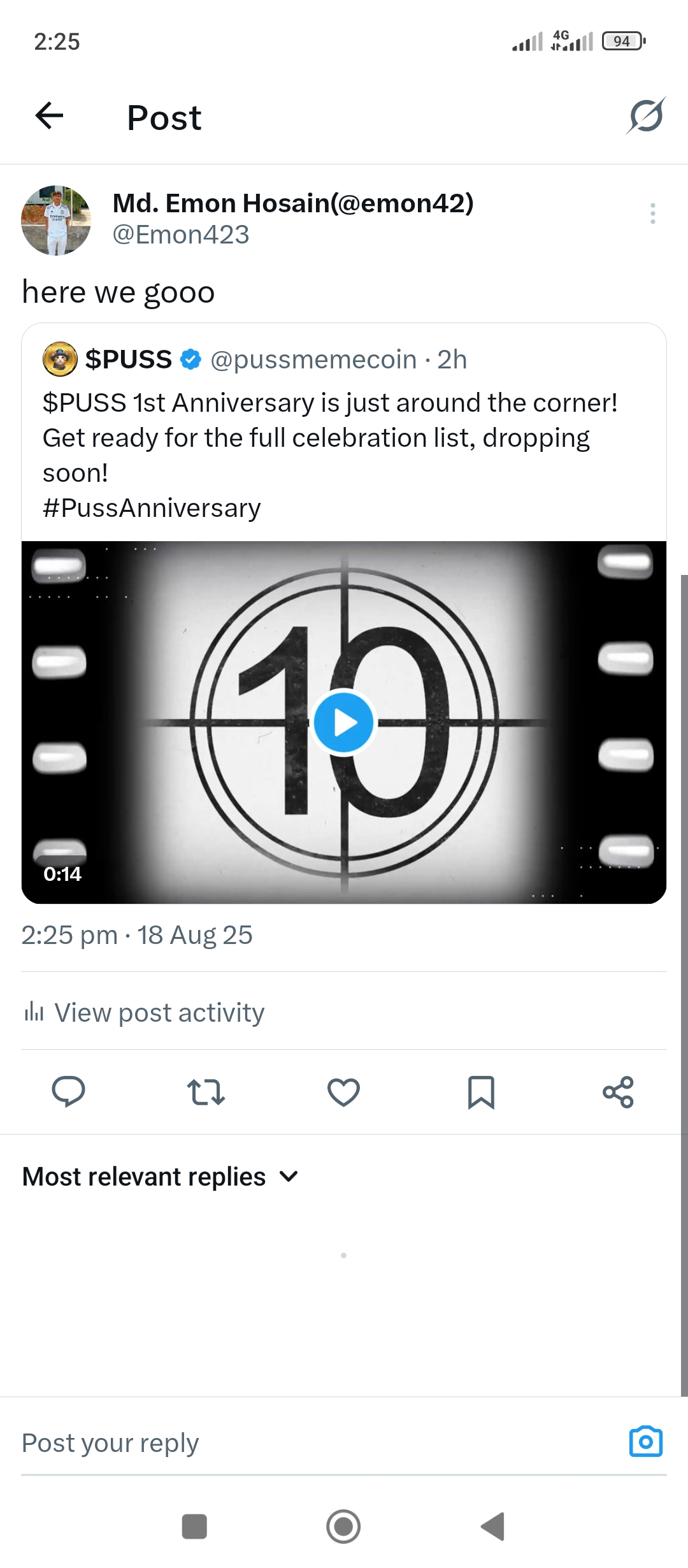688x1568 pixels.
Task: Repost using the retweet arrows icon
Action: [x=206, y=1092]
